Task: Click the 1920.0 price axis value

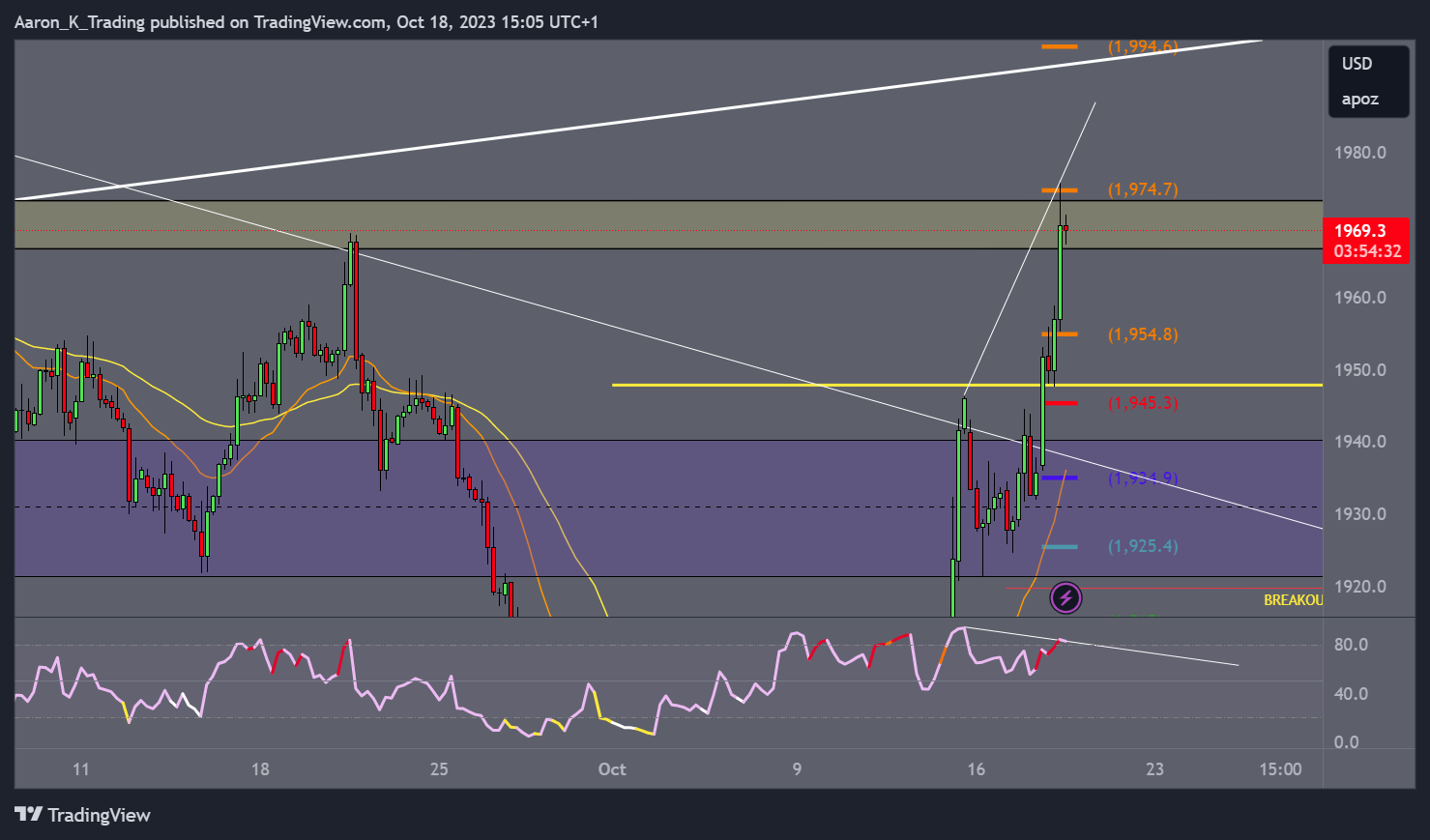Action: (x=1359, y=587)
